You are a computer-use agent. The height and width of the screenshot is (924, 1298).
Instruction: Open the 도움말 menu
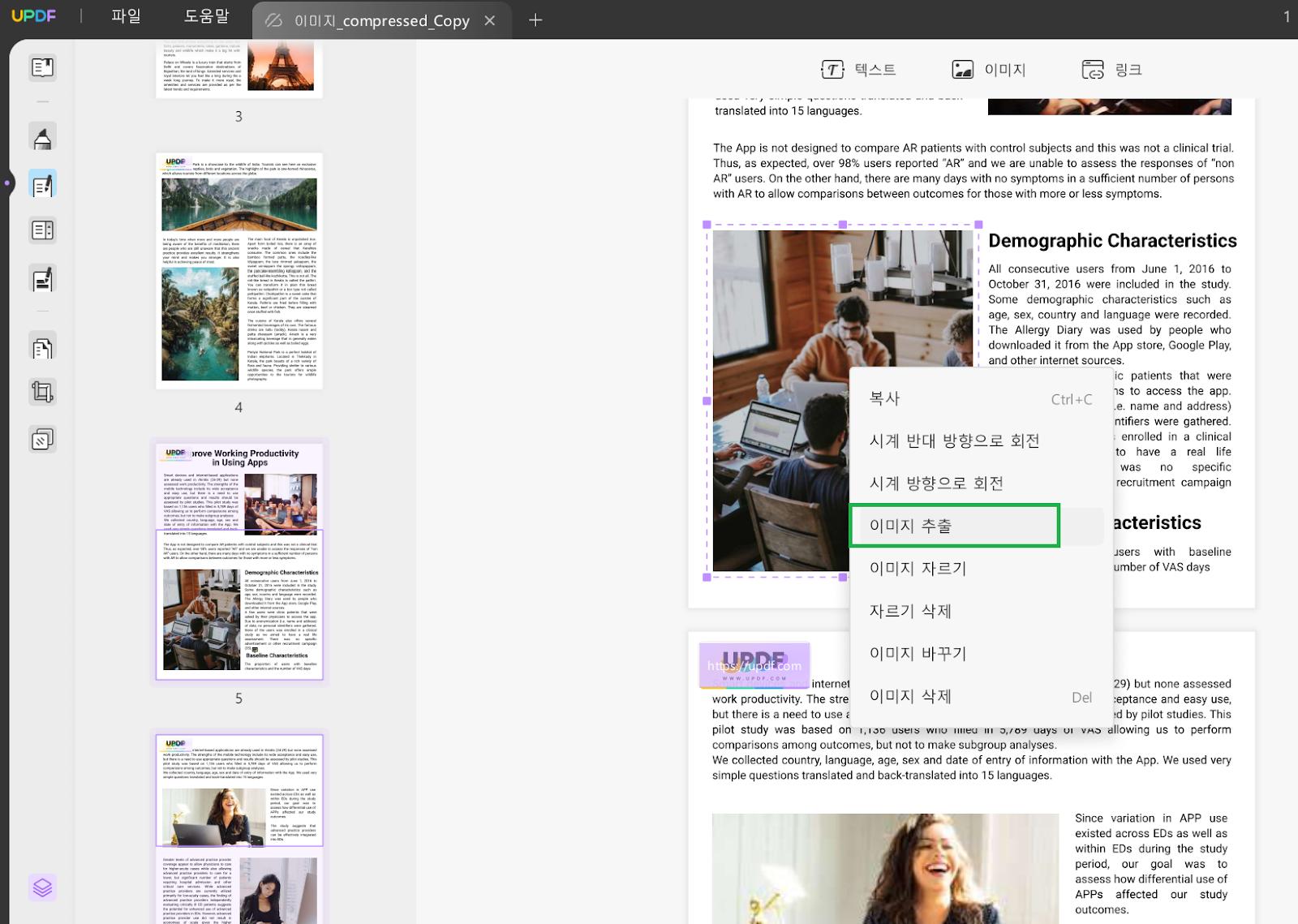point(207,16)
